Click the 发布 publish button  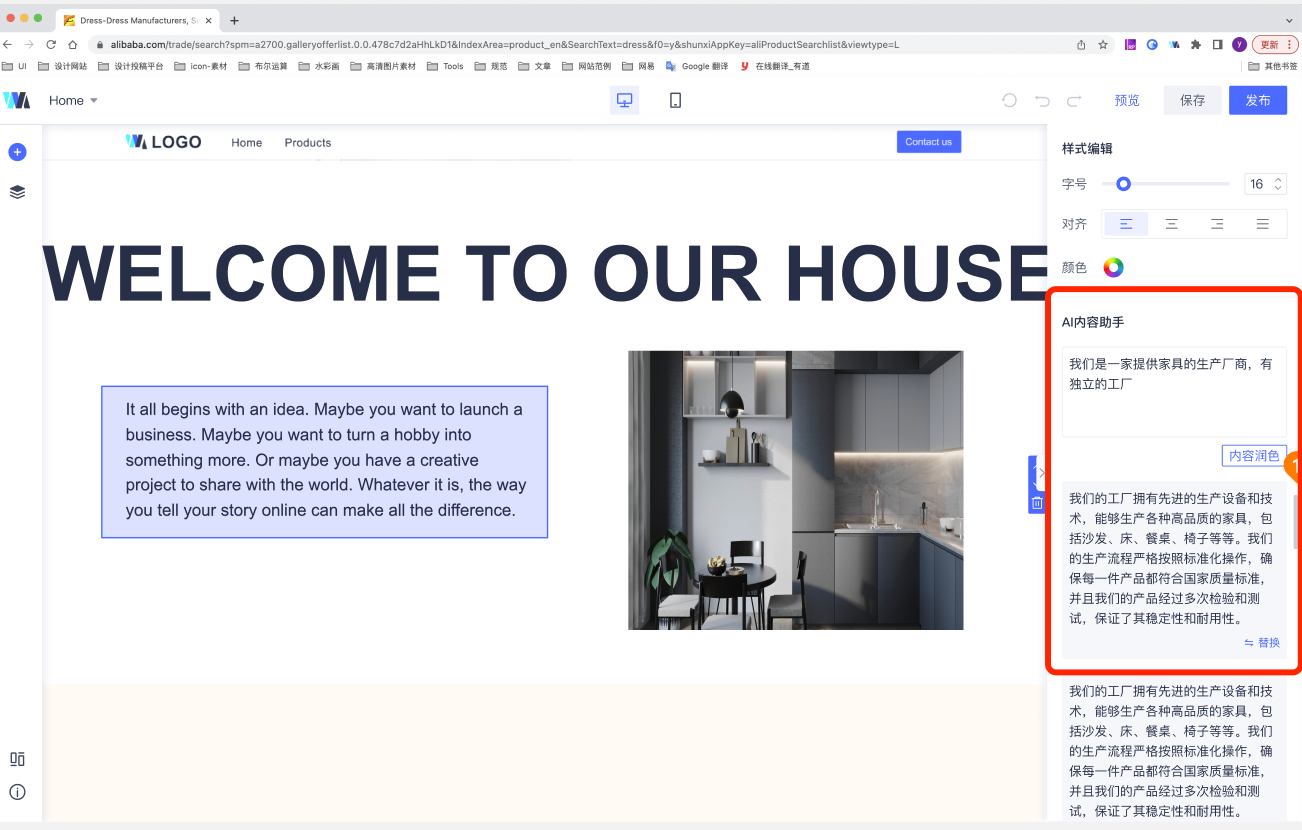1258,100
